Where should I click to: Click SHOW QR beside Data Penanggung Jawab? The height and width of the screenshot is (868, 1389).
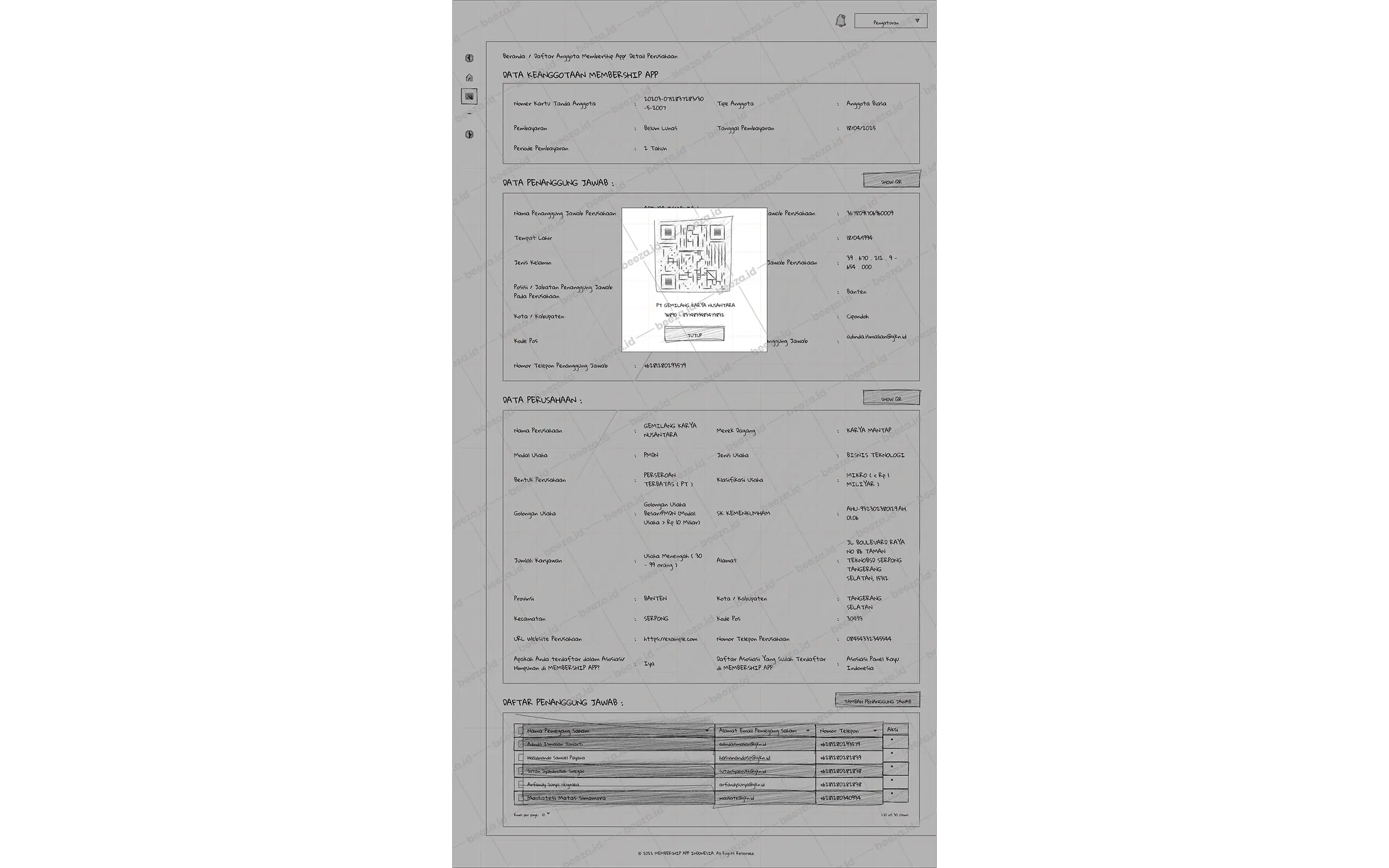(891, 181)
